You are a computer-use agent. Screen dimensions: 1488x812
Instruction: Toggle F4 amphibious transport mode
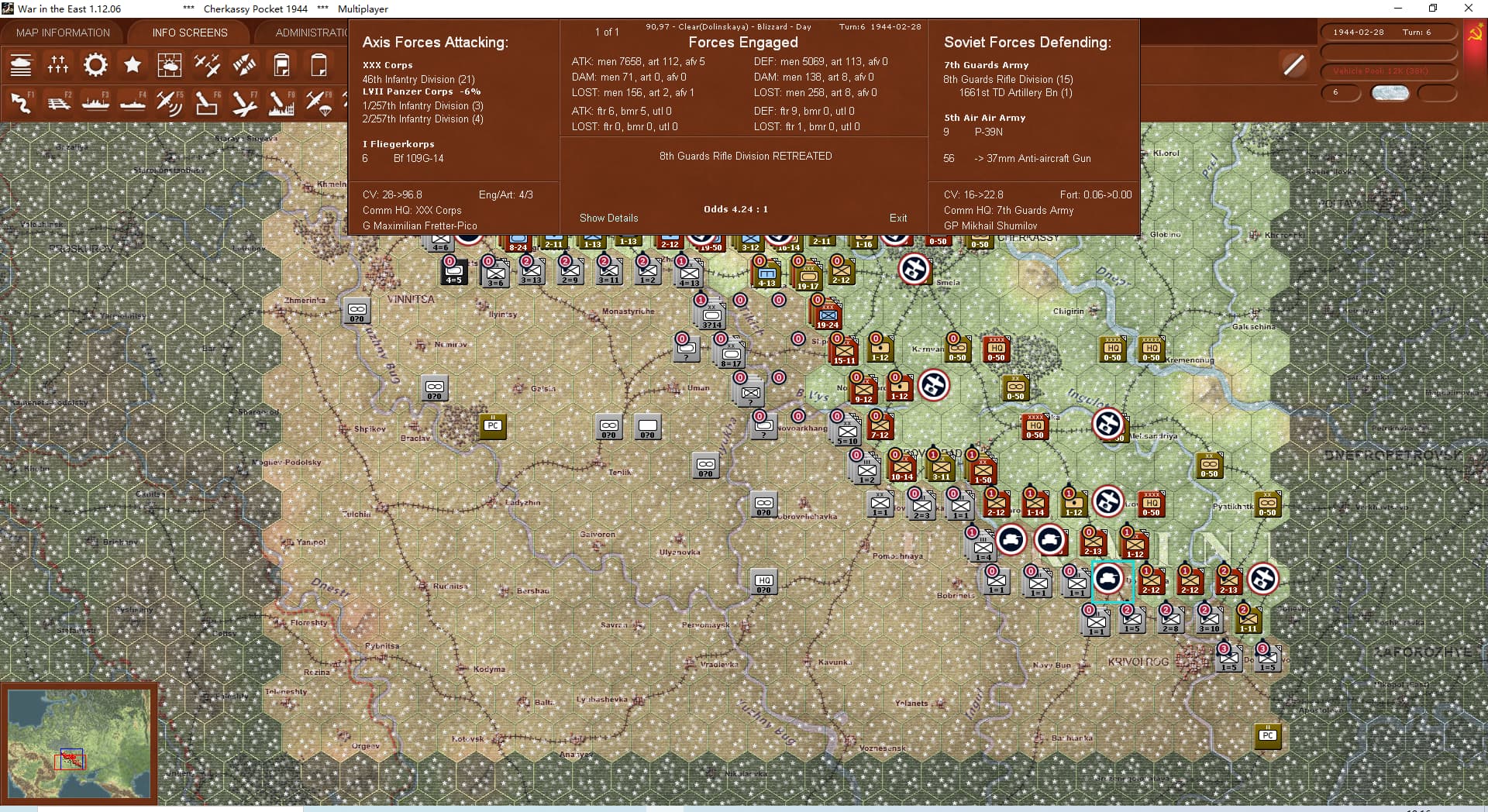point(133,102)
